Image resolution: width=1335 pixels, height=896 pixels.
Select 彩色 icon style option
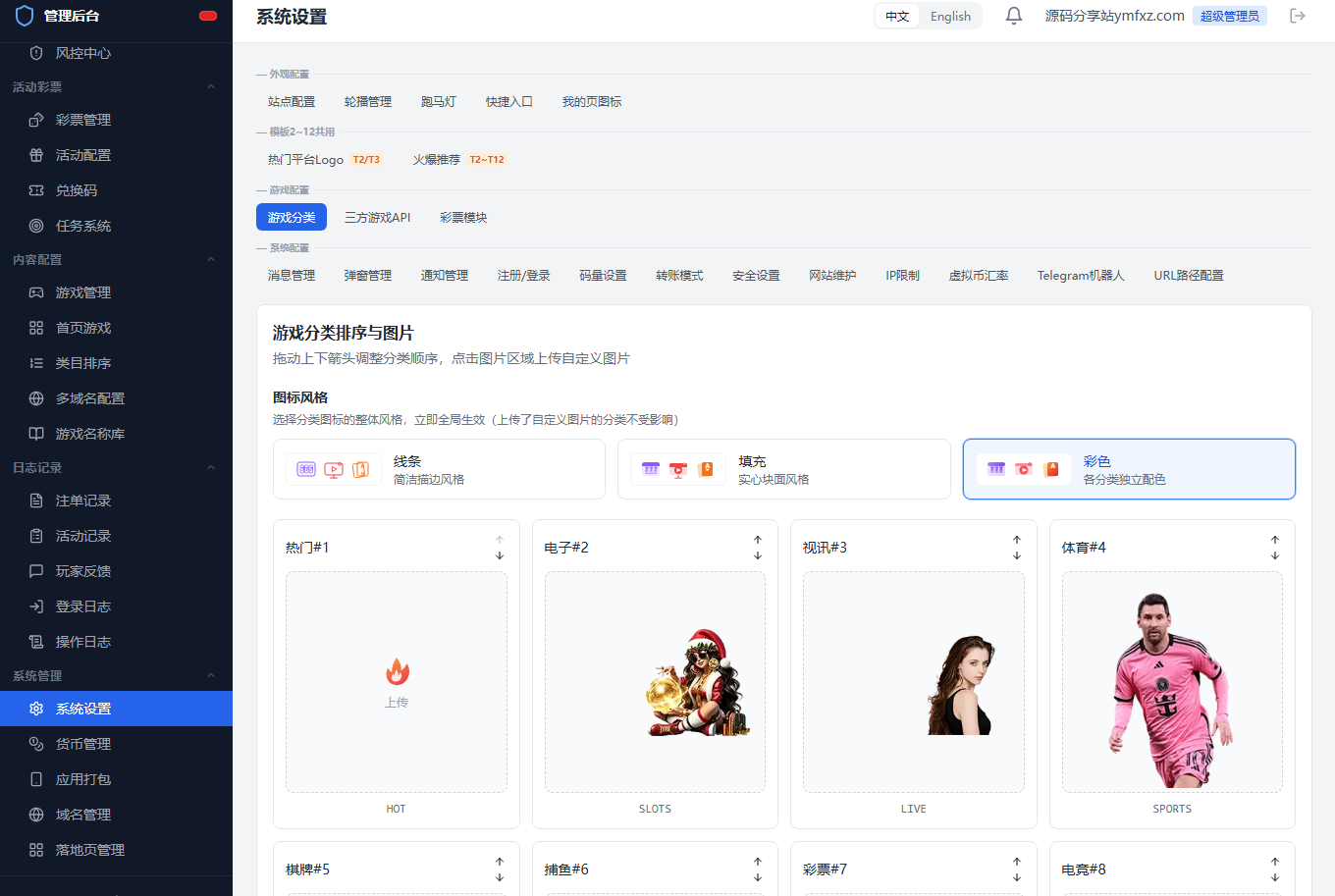(1129, 469)
